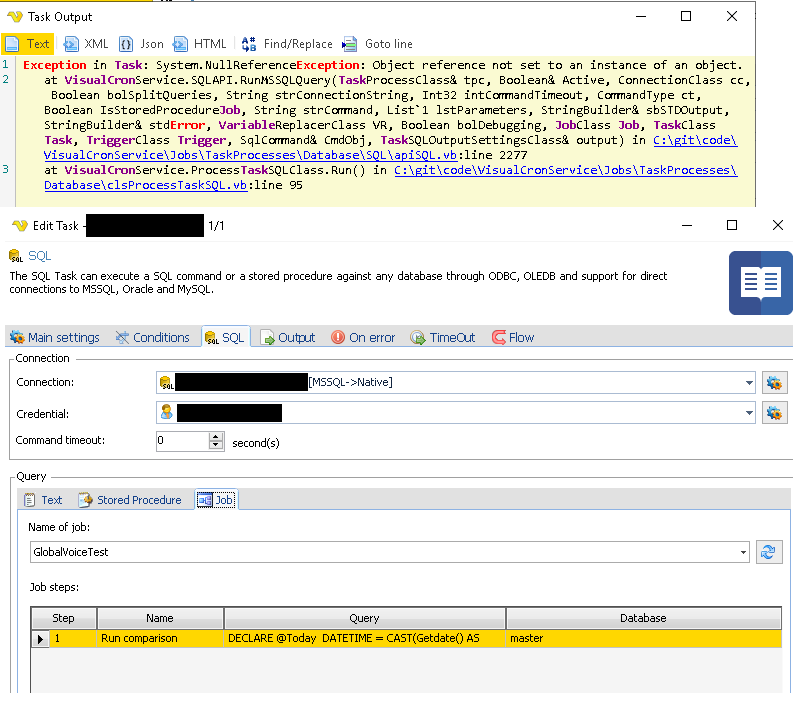The width and height of the screenshot is (797, 701).
Task: Open the SQL Task help book icon
Action: pyautogui.click(x=760, y=283)
